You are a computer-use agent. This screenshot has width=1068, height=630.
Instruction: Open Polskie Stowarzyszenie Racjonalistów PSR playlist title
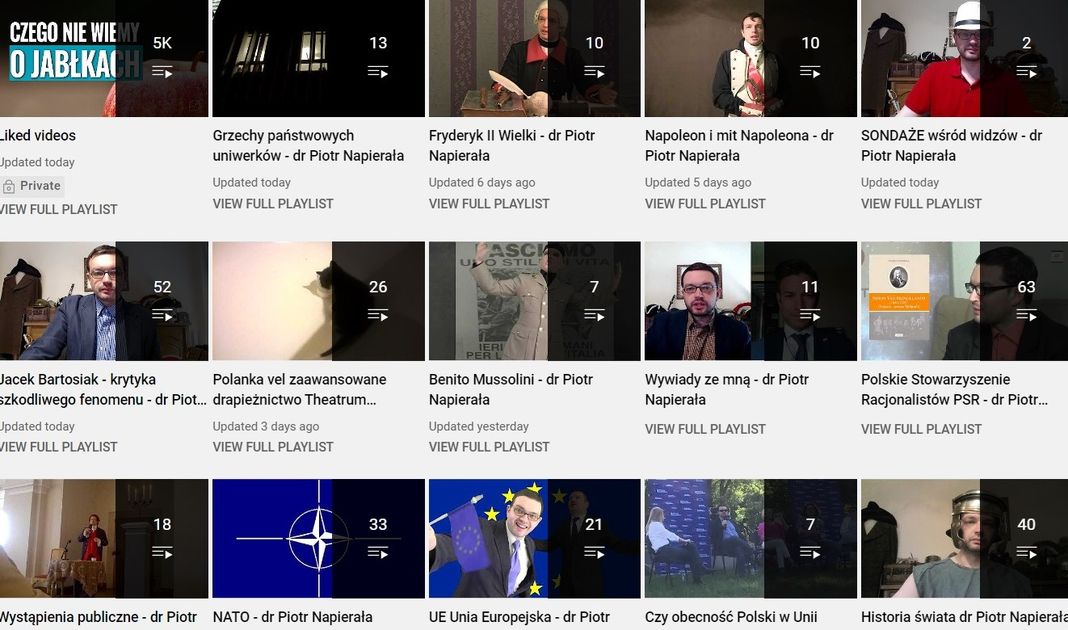pos(954,390)
